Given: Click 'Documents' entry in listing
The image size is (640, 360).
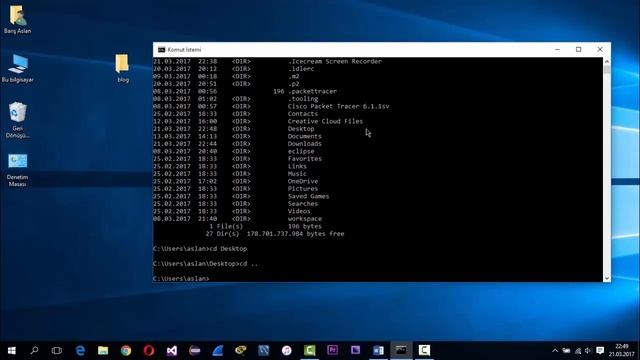Looking at the screenshot, I should (x=304, y=136).
